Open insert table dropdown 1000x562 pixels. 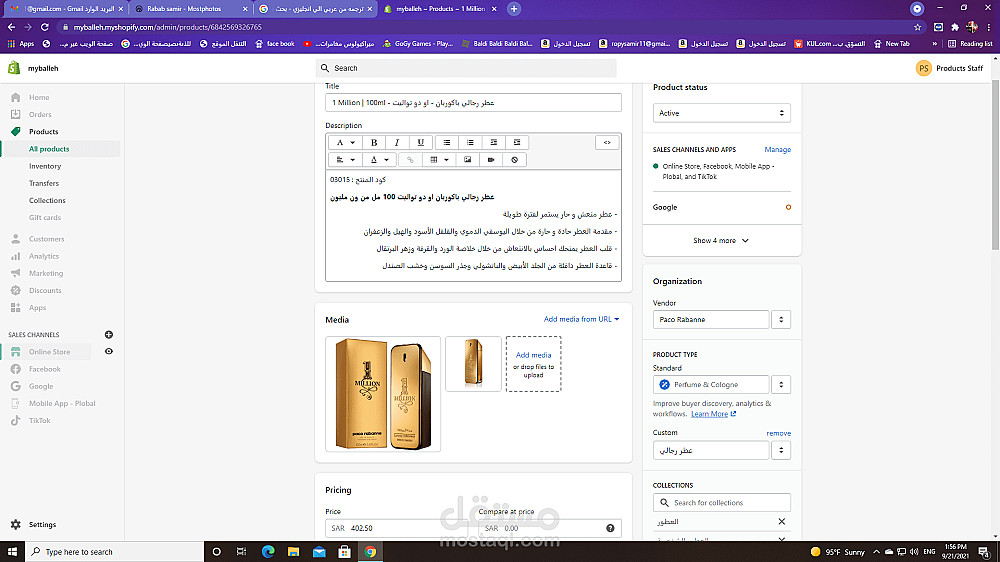click(439, 159)
